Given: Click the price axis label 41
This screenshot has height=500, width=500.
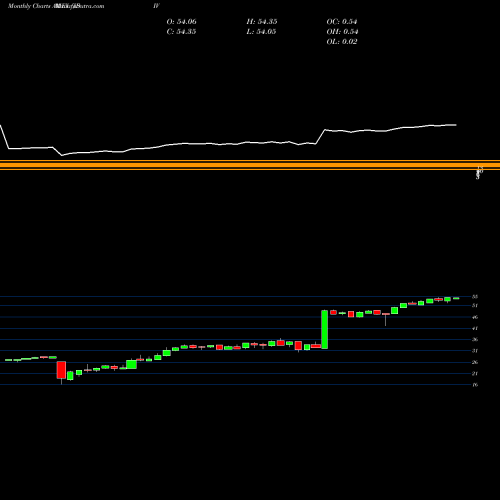Looking at the screenshot, I should pos(475,328).
